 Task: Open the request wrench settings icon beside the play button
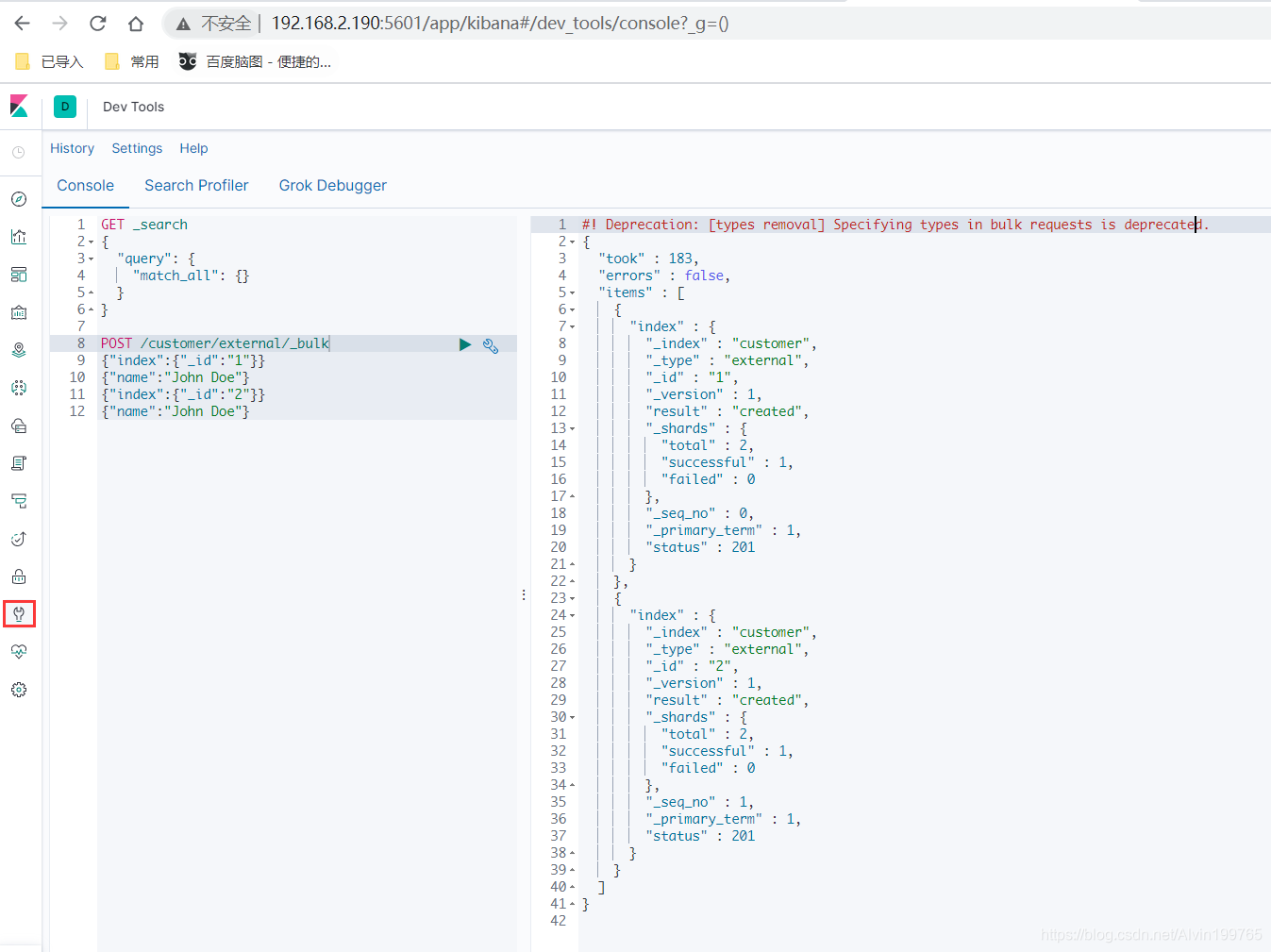[x=490, y=345]
